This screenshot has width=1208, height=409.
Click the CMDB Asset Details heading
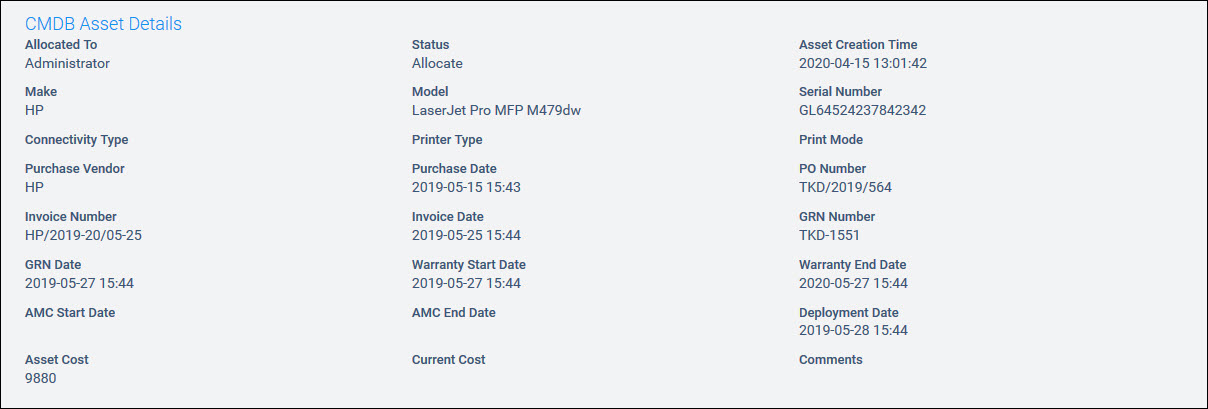tap(103, 23)
